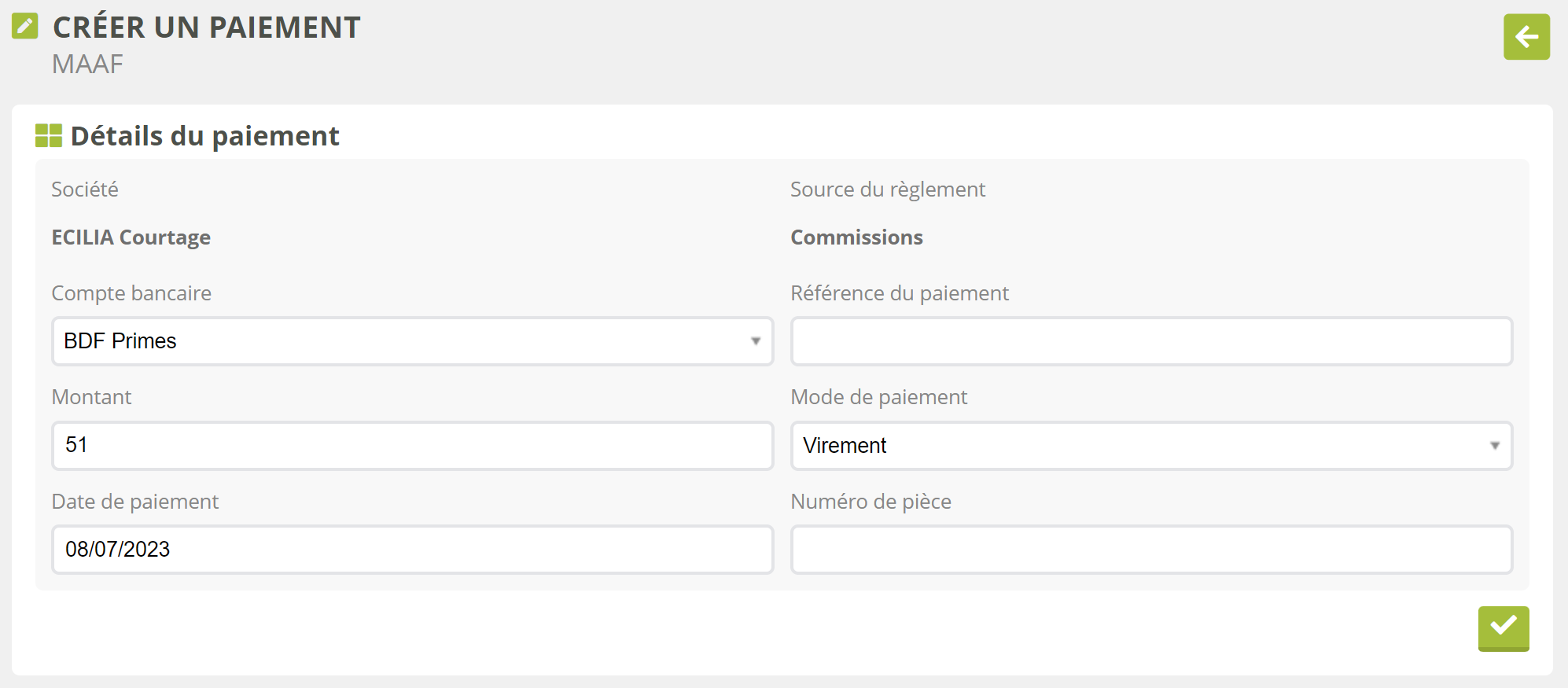Click the Compte bancaire label
Viewport: 1568px width, 688px height.
[131, 293]
